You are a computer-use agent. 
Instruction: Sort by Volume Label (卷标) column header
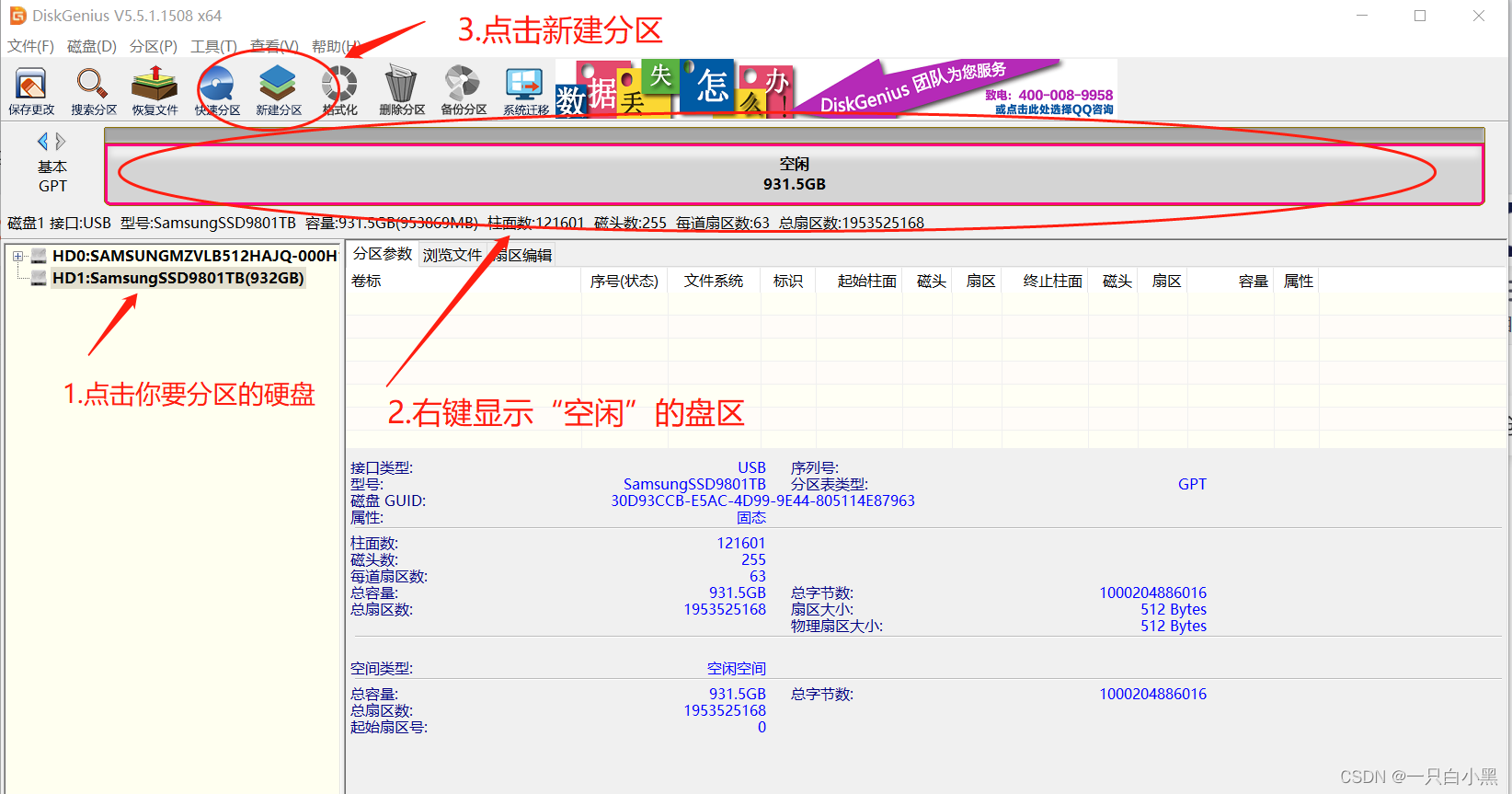(464, 281)
